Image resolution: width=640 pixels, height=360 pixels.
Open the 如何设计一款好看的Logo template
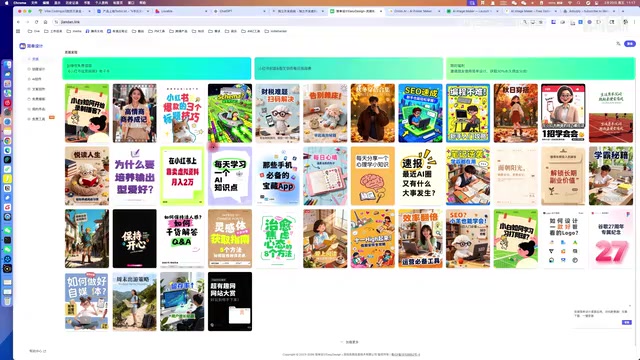point(563,239)
